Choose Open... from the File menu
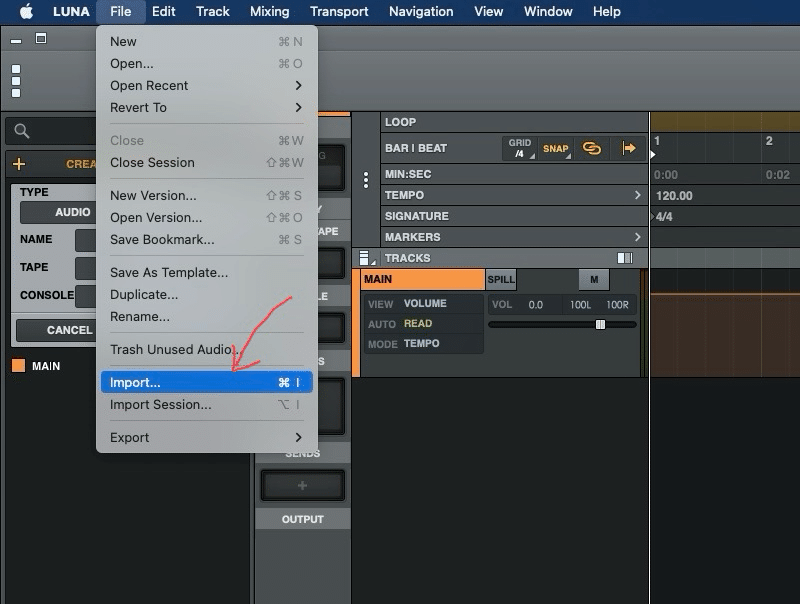The image size is (800, 604). point(206,64)
